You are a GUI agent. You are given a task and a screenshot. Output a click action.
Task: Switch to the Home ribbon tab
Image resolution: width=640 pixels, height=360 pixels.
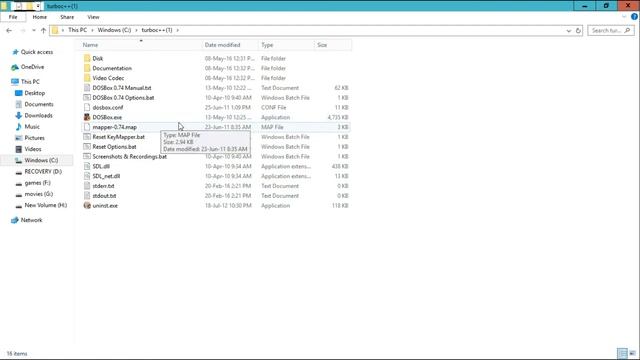coord(40,17)
